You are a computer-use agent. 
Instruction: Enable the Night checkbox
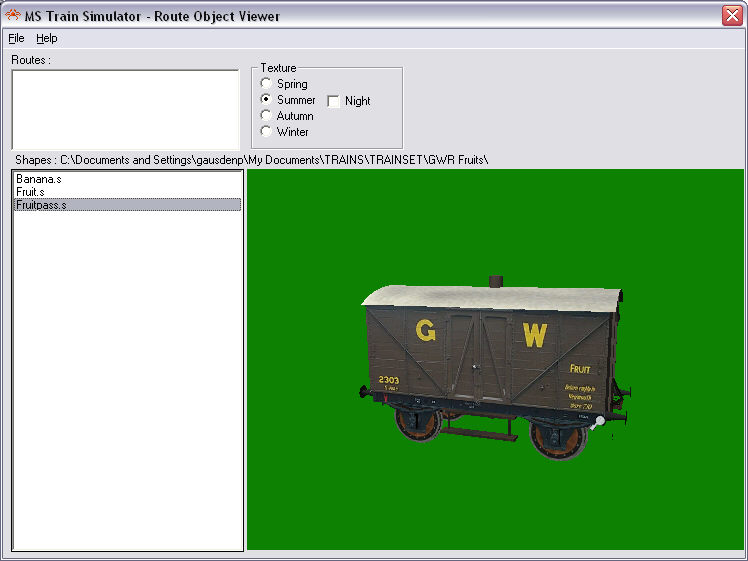pos(334,101)
